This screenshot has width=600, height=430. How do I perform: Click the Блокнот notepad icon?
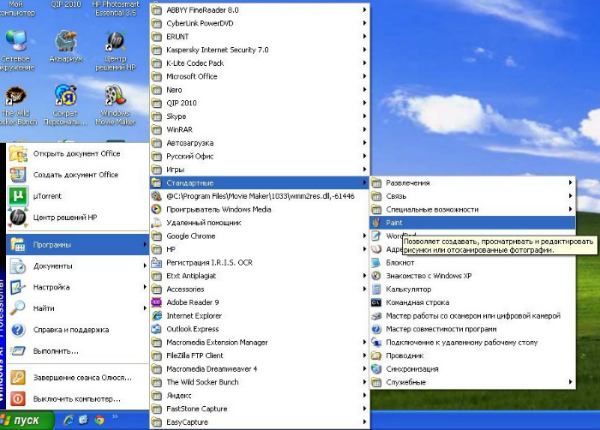pos(377,262)
